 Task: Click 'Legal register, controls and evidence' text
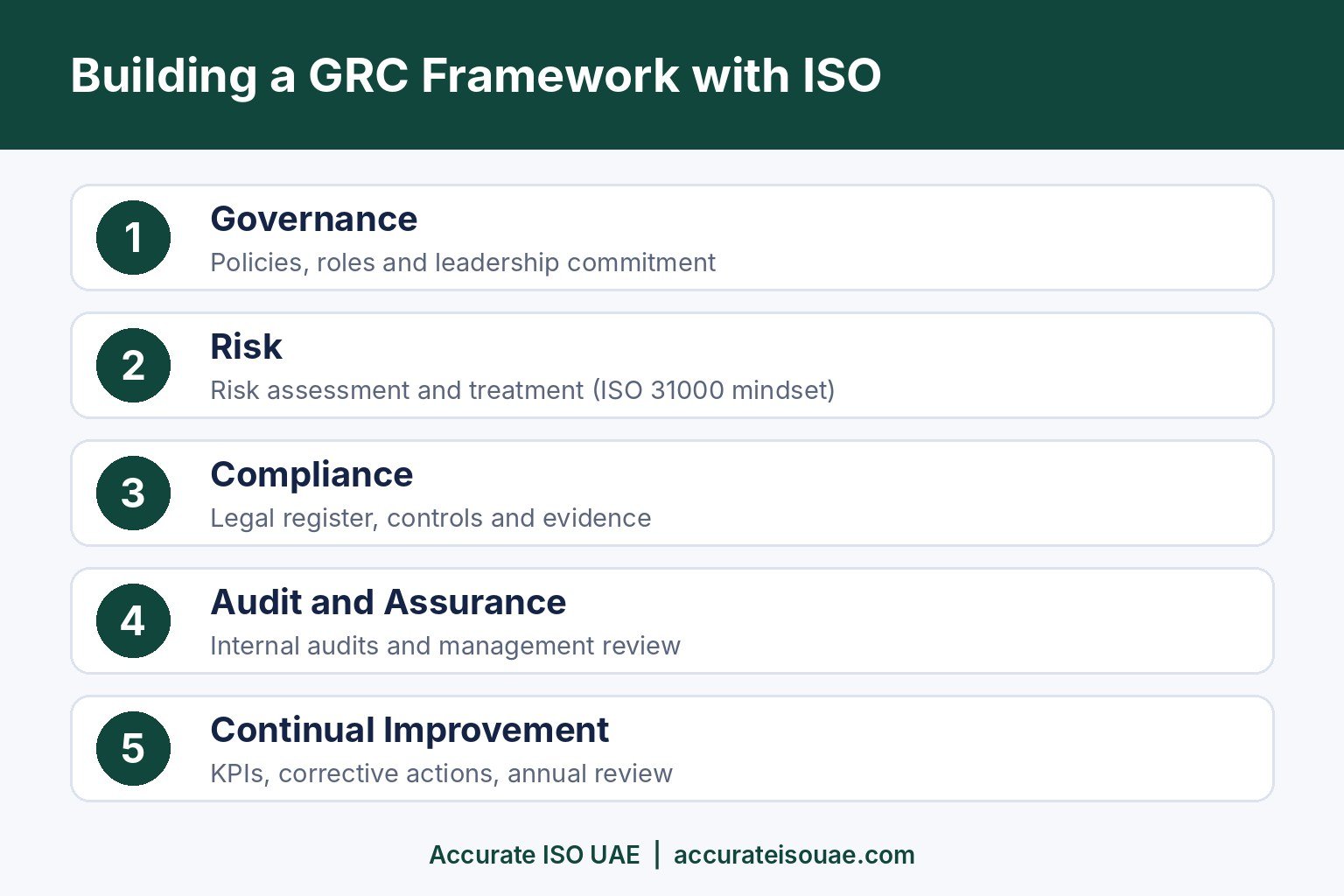pyautogui.click(x=430, y=518)
